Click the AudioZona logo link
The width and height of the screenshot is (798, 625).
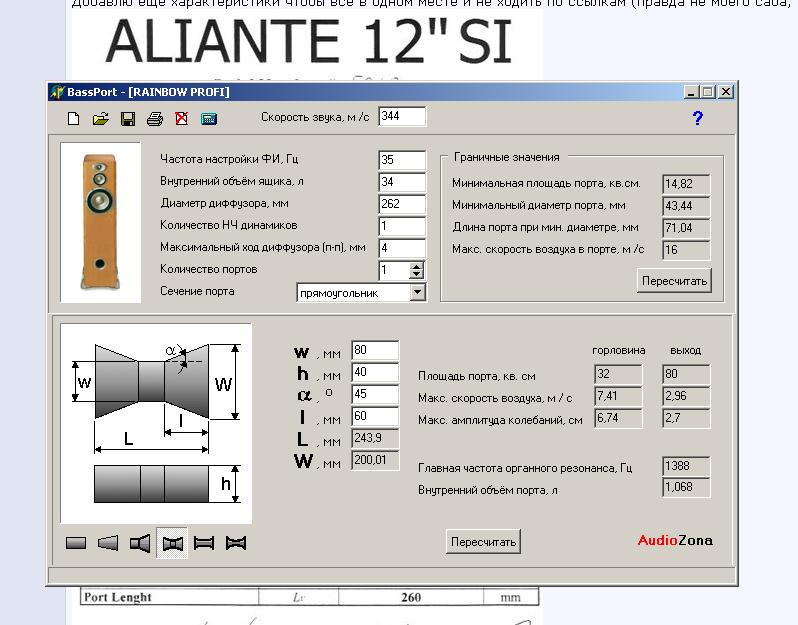click(x=675, y=541)
